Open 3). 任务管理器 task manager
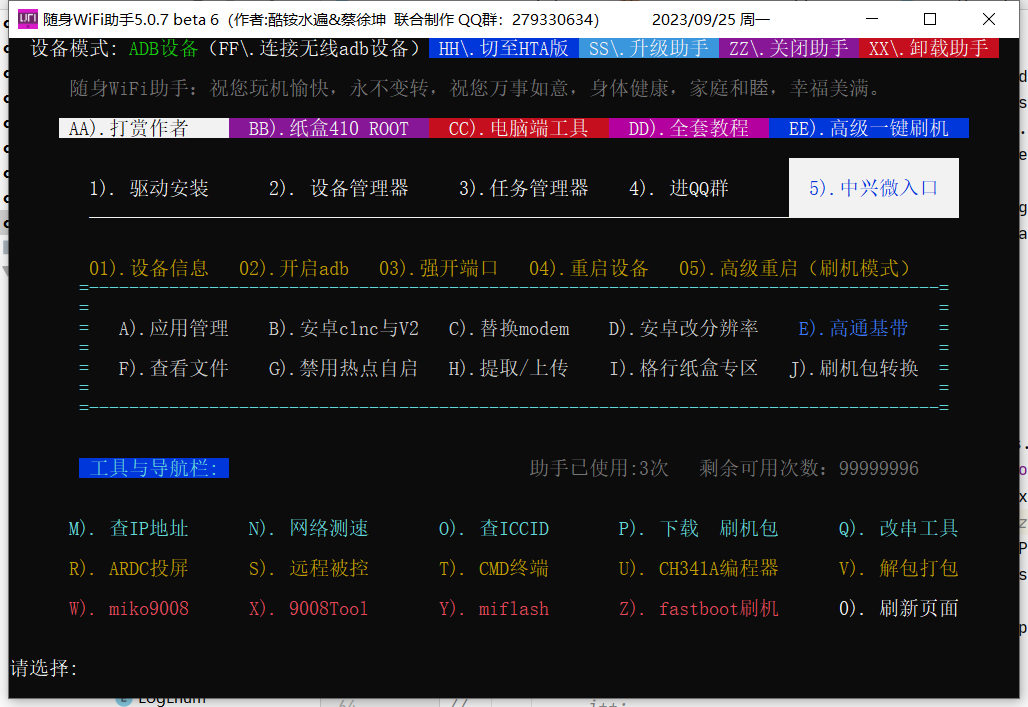This screenshot has width=1028, height=707. (523, 189)
